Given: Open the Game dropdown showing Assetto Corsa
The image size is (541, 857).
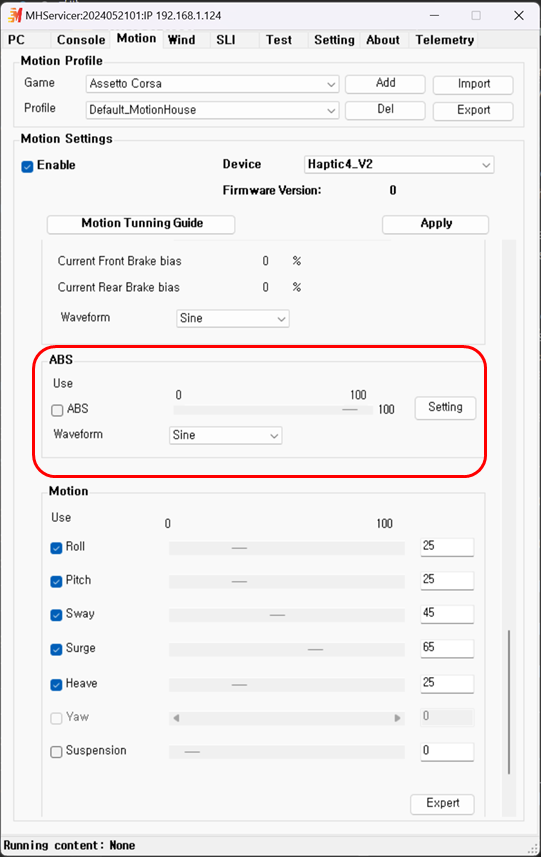Looking at the screenshot, I should (x=213, y=84).
